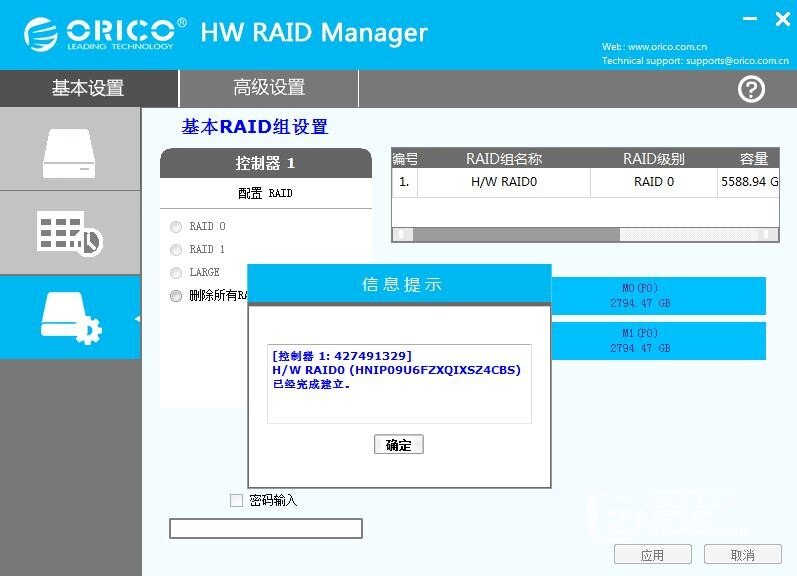This screenshot has width=797, height=576.
Task: Click the 编号 column header
Action: 405,159
